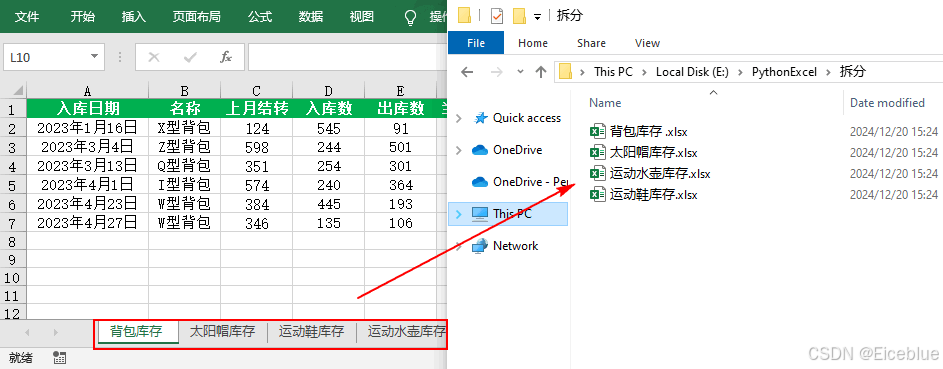
Task: Select column A header in Excel
Action: tap(88, 91)
